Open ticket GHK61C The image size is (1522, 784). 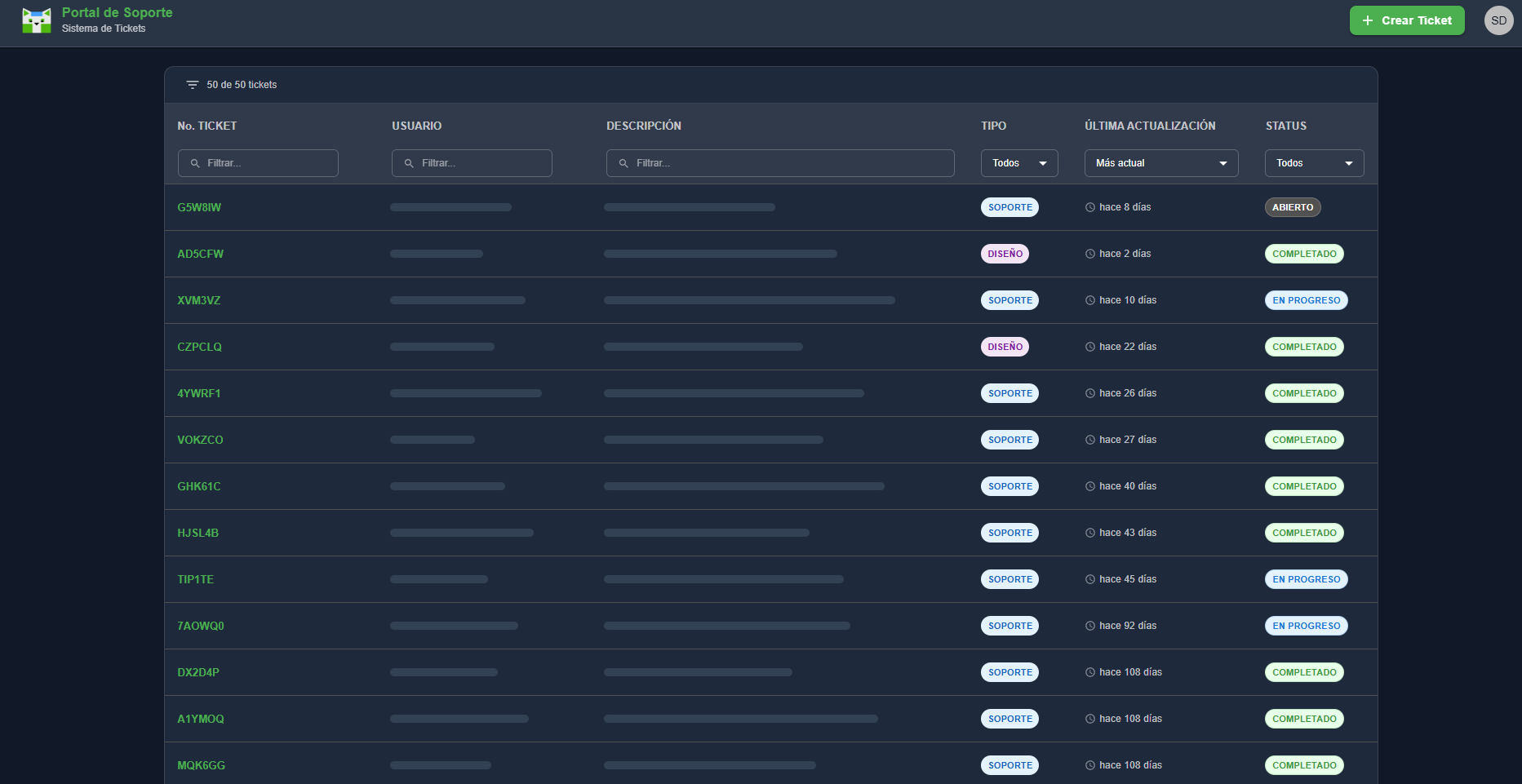pos(199,486)
